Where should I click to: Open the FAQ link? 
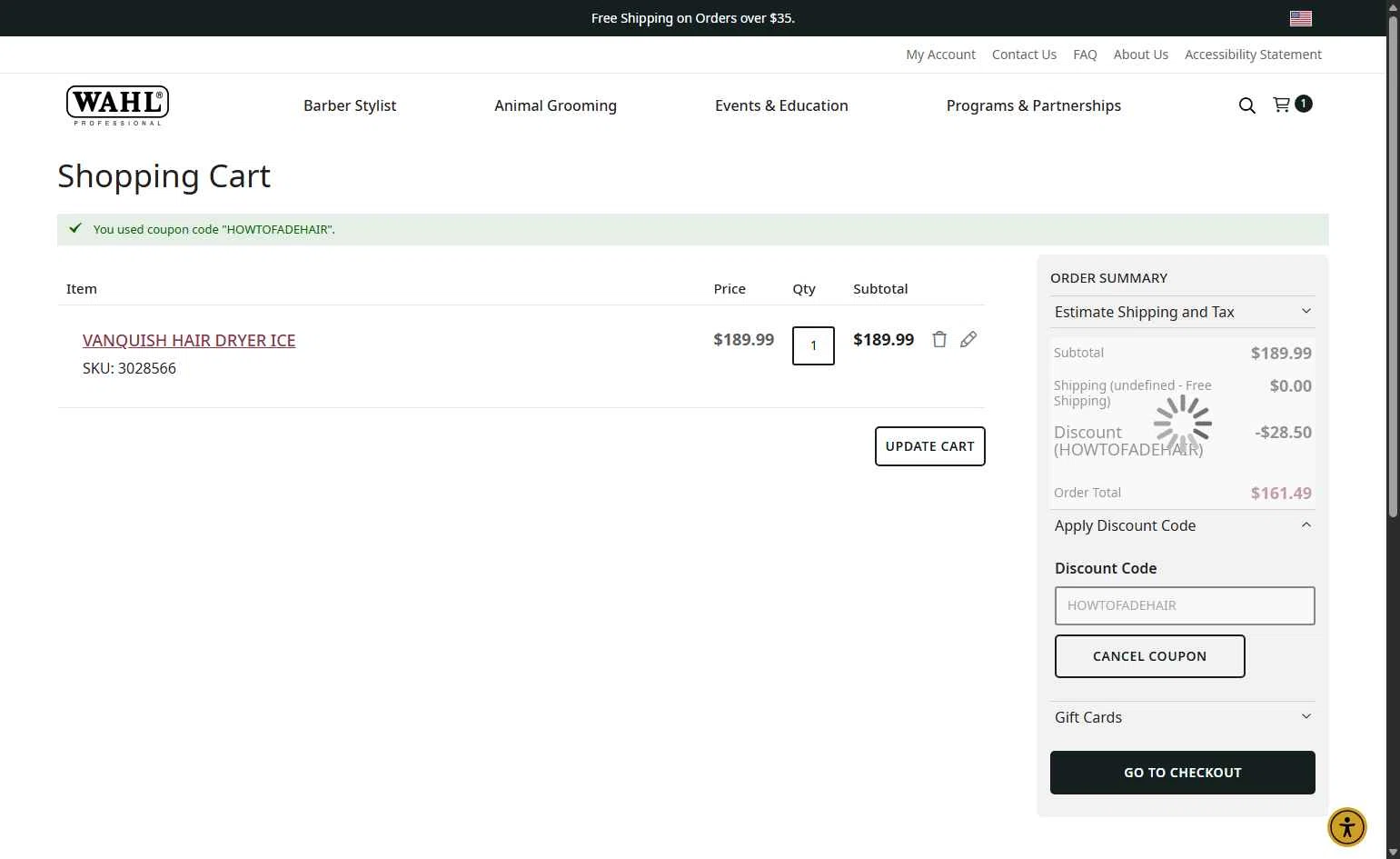point(1085,55)
